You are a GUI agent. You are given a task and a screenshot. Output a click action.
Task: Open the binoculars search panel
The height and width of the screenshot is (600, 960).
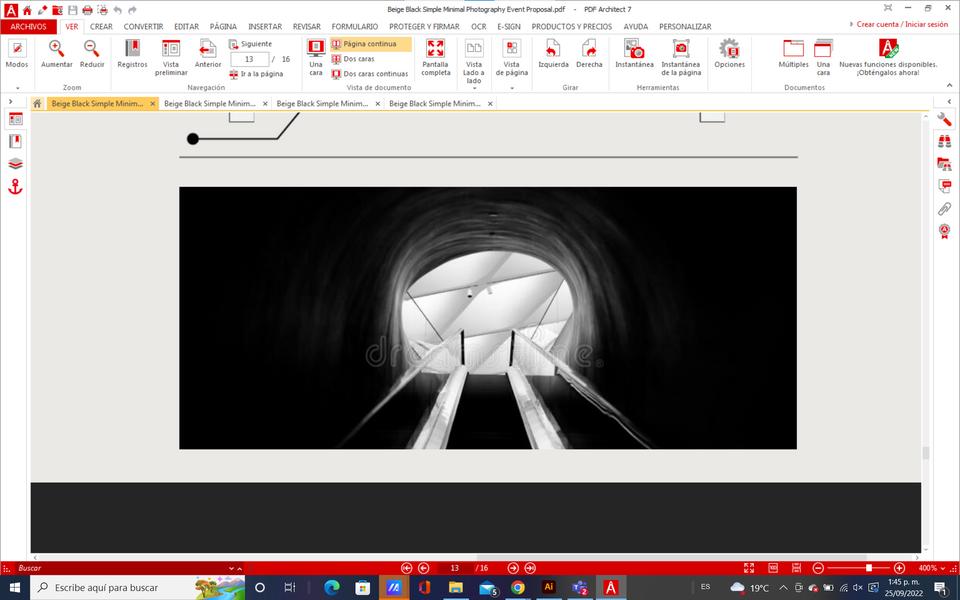click(x=944, y=141)
